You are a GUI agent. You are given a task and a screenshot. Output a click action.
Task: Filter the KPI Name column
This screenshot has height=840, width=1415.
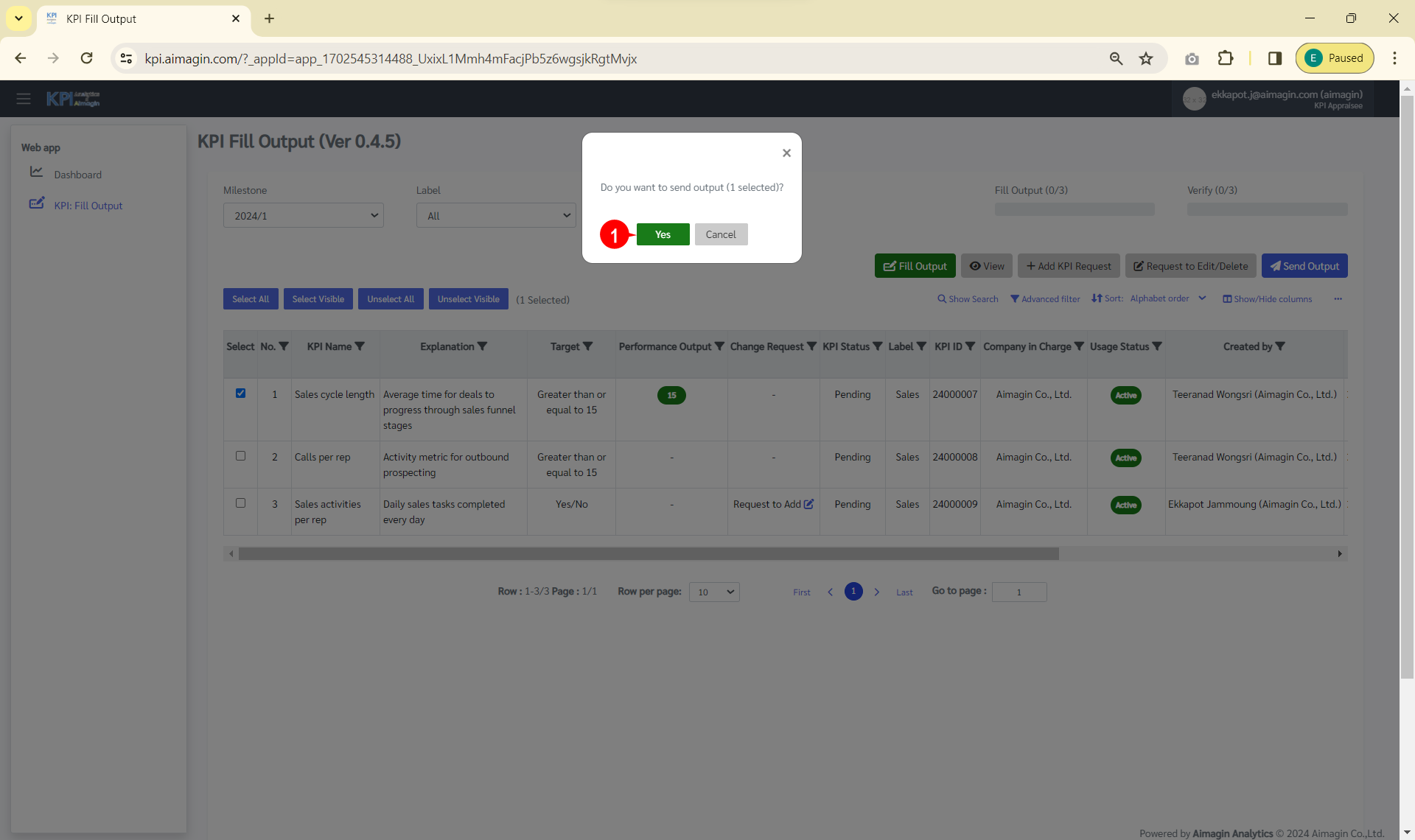pos(360,346)
